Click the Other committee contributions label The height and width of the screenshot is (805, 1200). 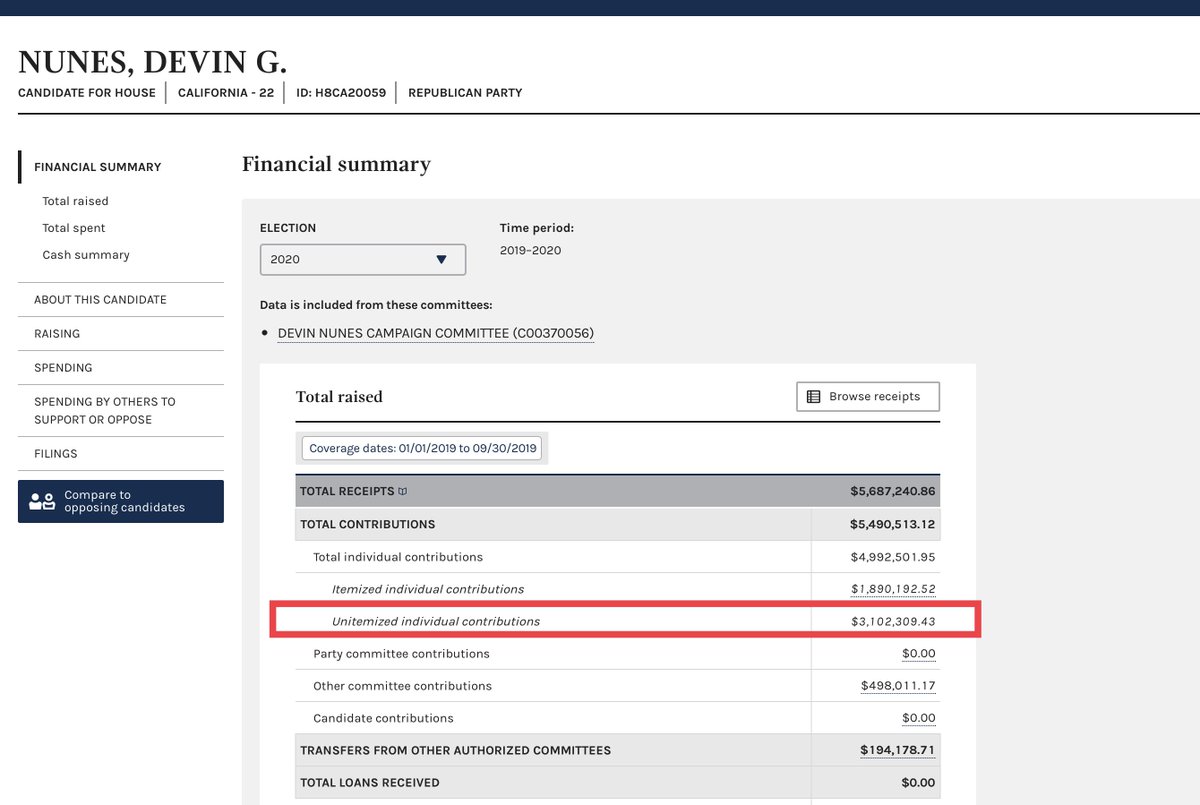coord(402,686)
